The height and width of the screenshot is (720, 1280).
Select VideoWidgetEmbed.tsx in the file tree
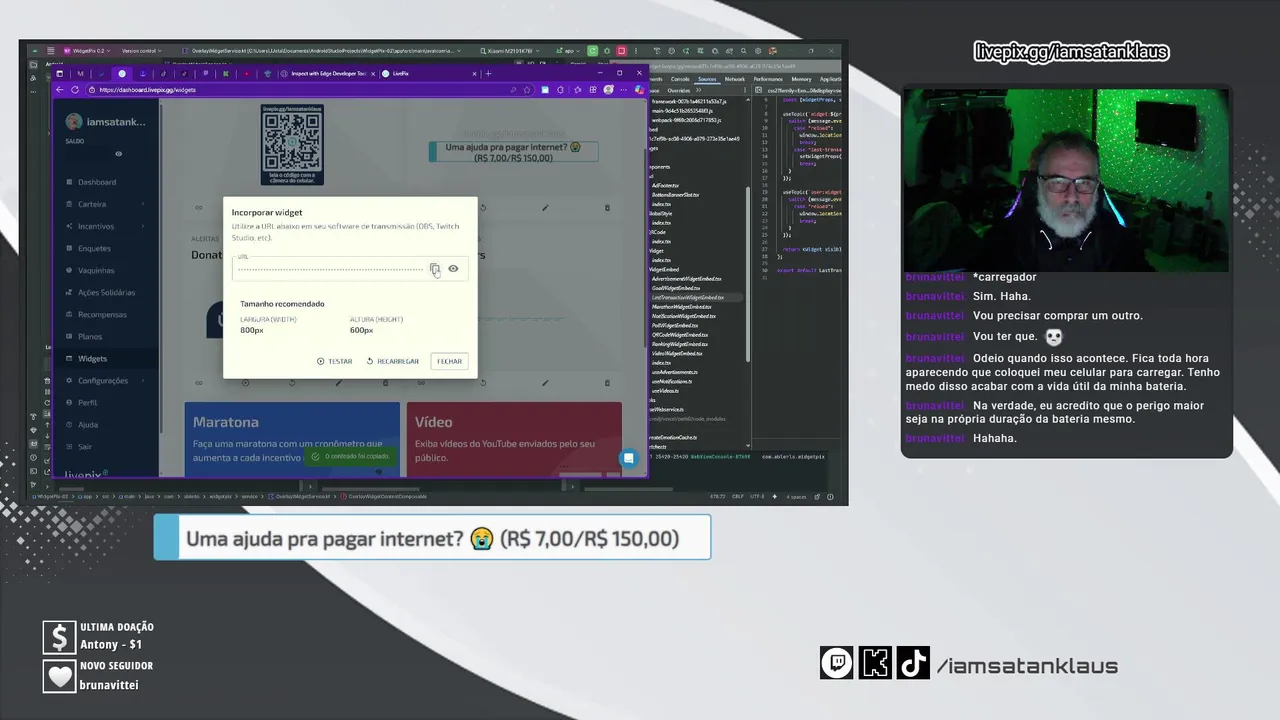point(677,354)
